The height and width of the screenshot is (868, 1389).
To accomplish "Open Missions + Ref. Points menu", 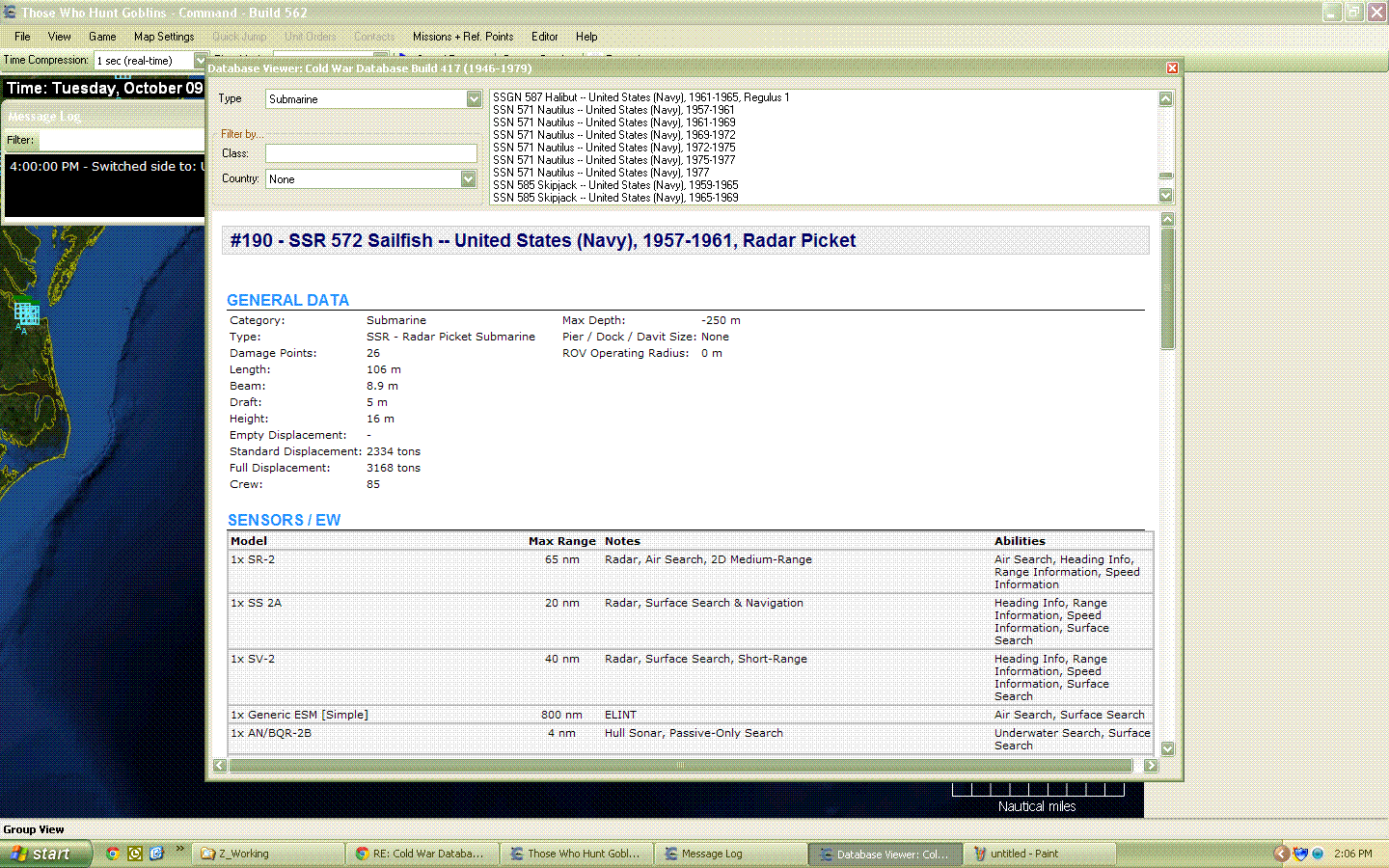I will [x=463, y=37].
